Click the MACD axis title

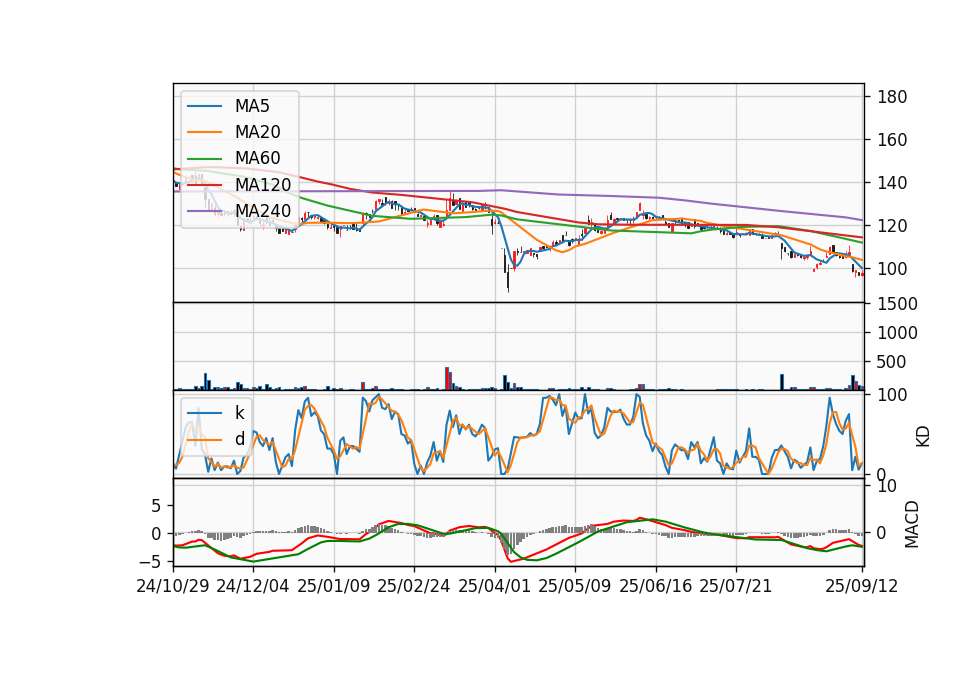coord(912,525)
